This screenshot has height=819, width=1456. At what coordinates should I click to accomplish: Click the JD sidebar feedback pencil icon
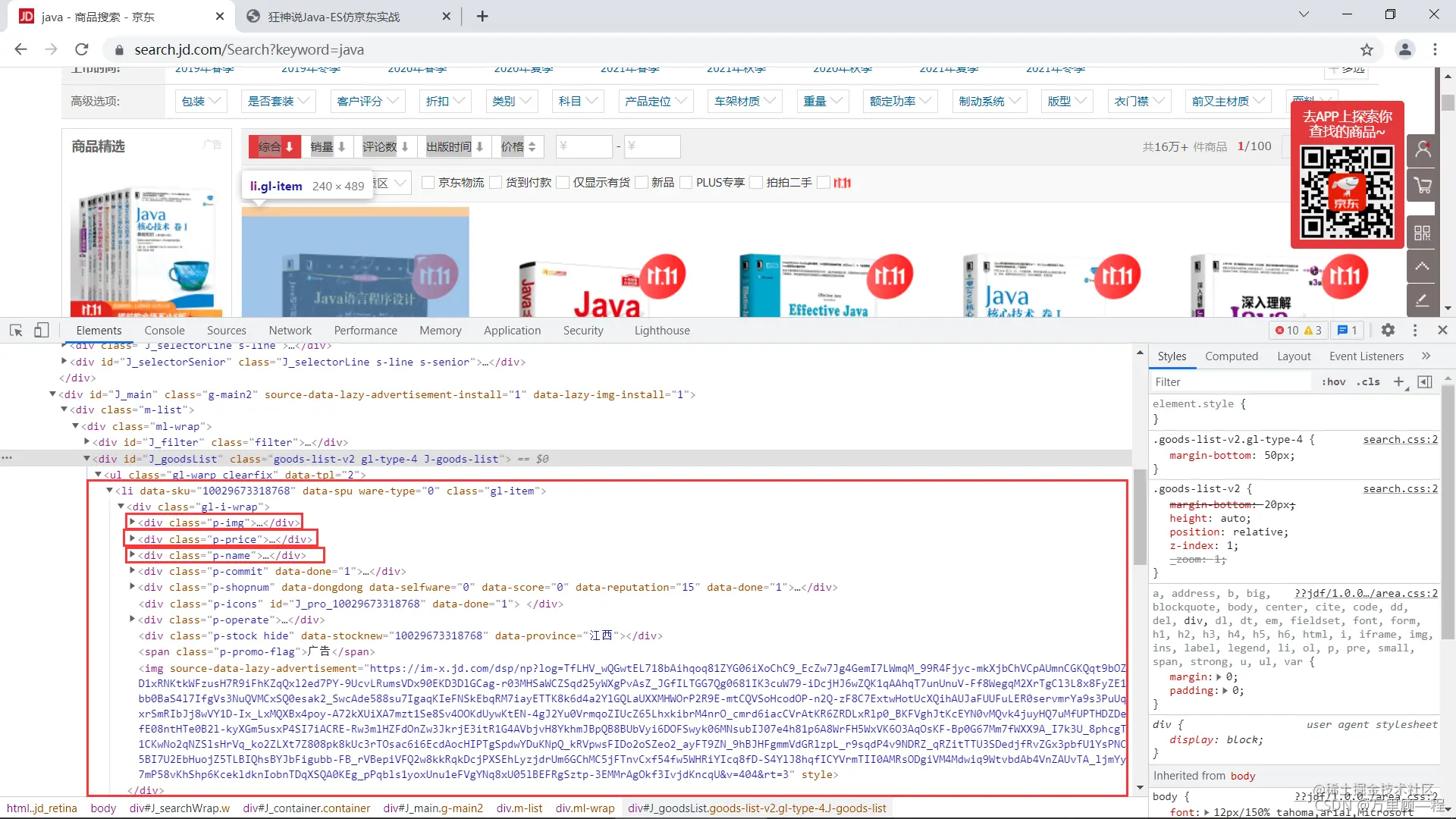[1423, 300]
